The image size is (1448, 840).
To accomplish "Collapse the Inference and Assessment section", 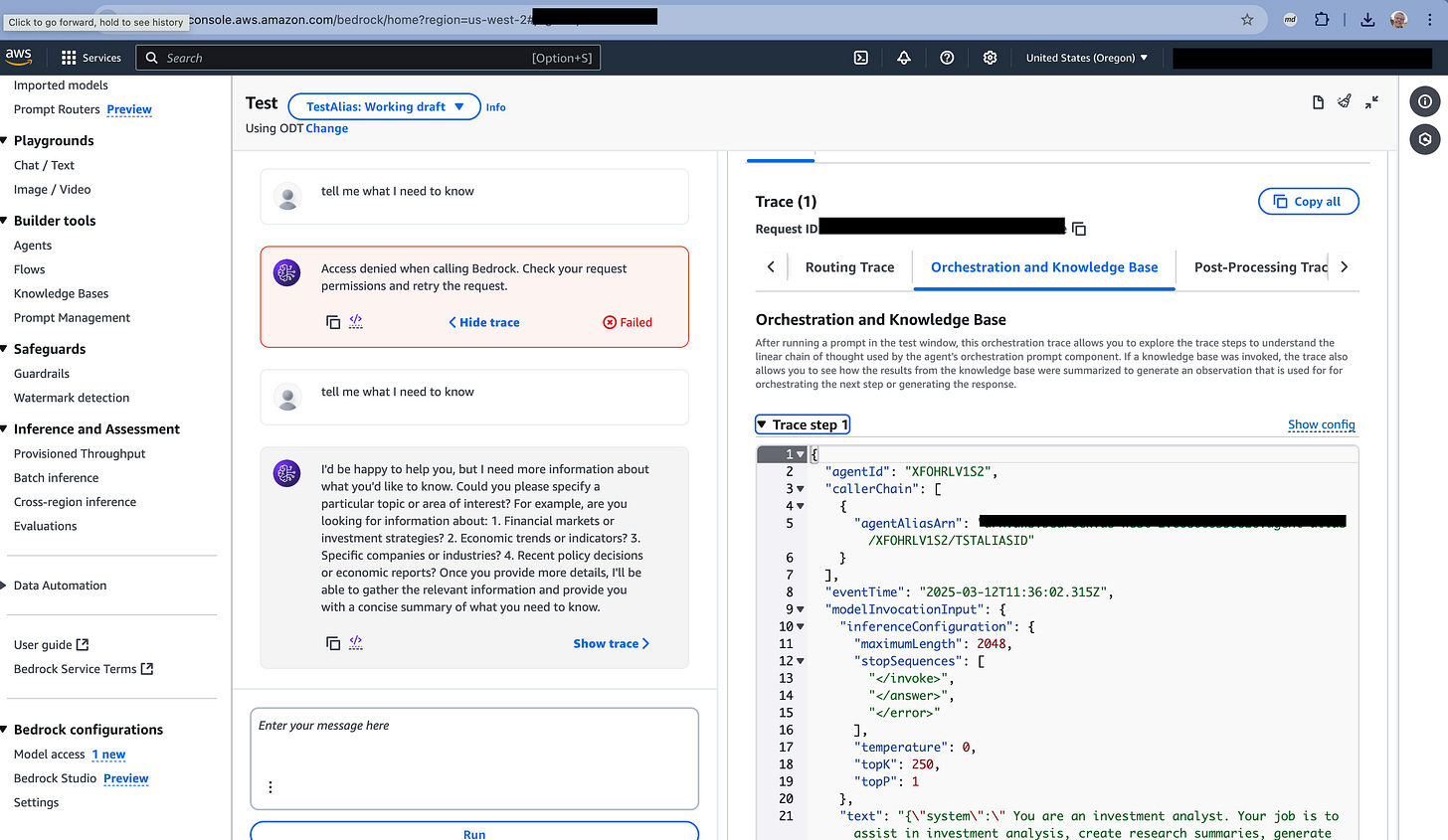I will coord(5,429).
